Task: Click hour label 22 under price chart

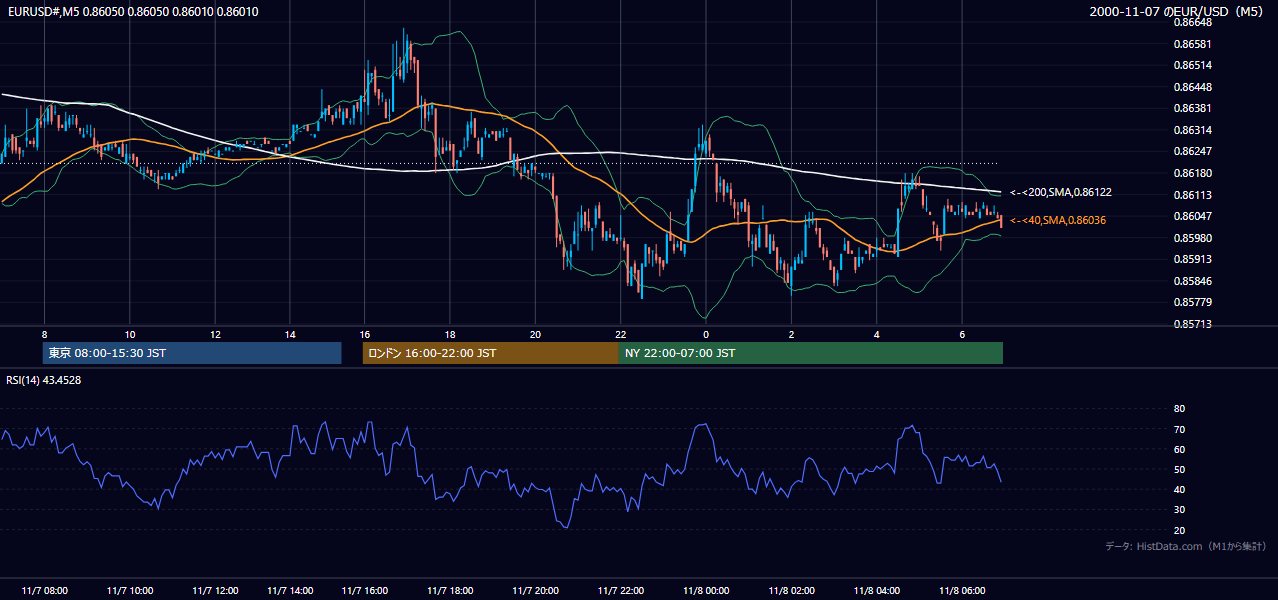Action: coord(621,334)
